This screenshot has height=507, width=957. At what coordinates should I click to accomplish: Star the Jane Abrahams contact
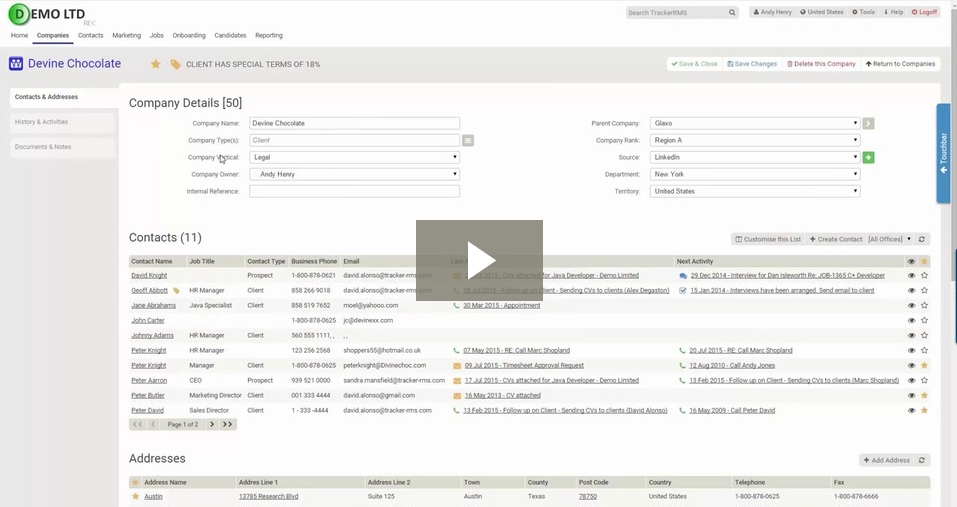click(x=924, y=305)
